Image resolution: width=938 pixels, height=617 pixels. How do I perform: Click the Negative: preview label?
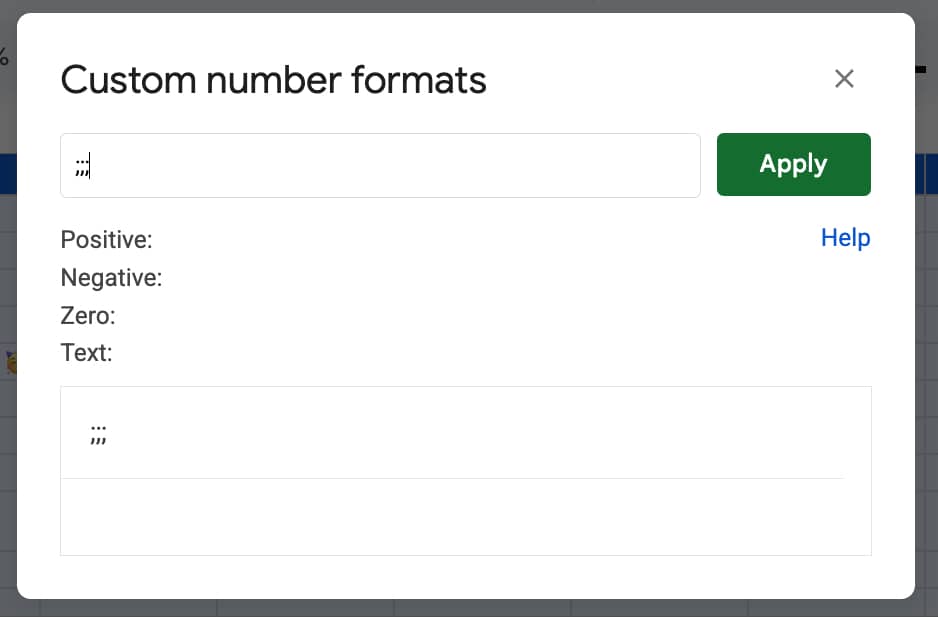111,278
